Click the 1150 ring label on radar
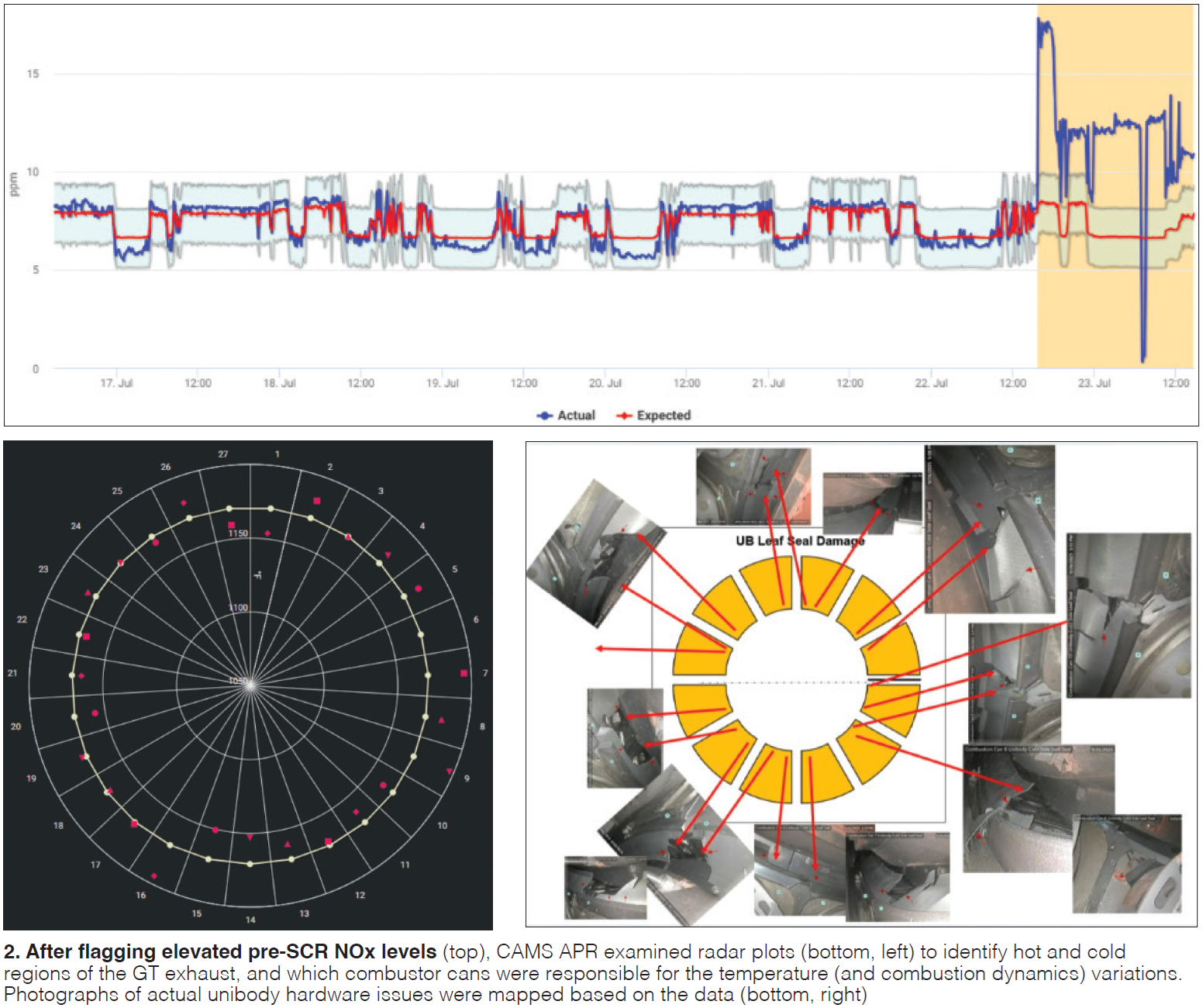 pos(238,533)
